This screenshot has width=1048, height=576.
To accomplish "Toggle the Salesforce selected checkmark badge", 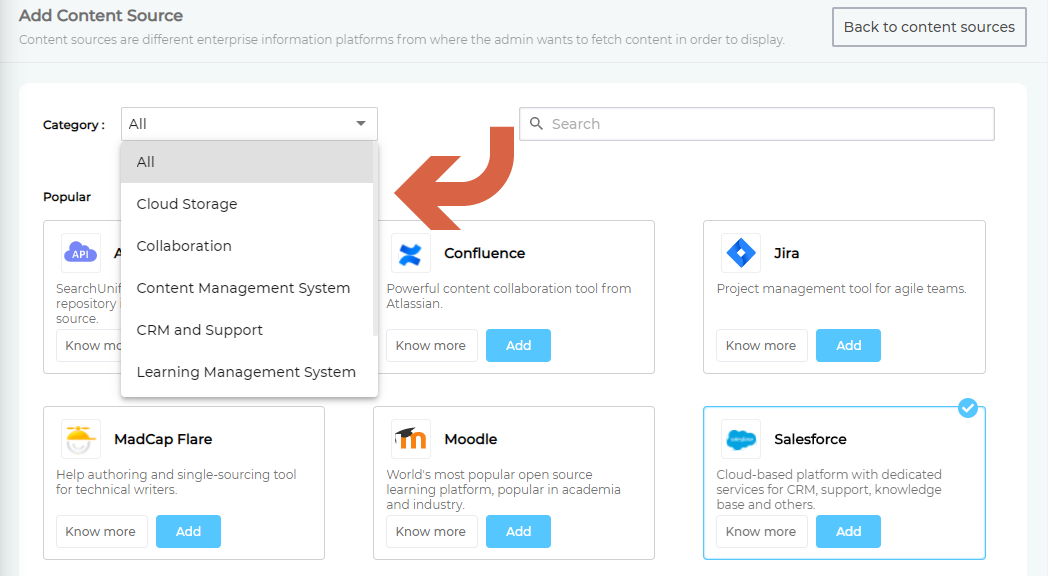I will tap(967, 408).
